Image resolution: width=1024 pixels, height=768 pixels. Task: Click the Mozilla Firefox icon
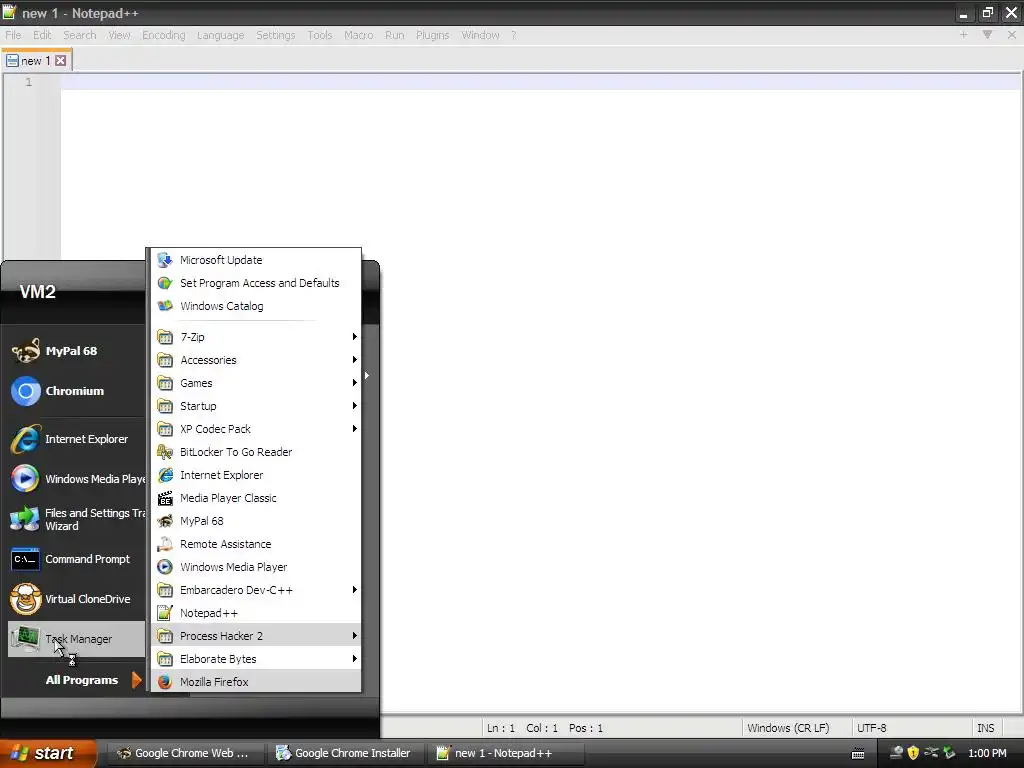165,682
